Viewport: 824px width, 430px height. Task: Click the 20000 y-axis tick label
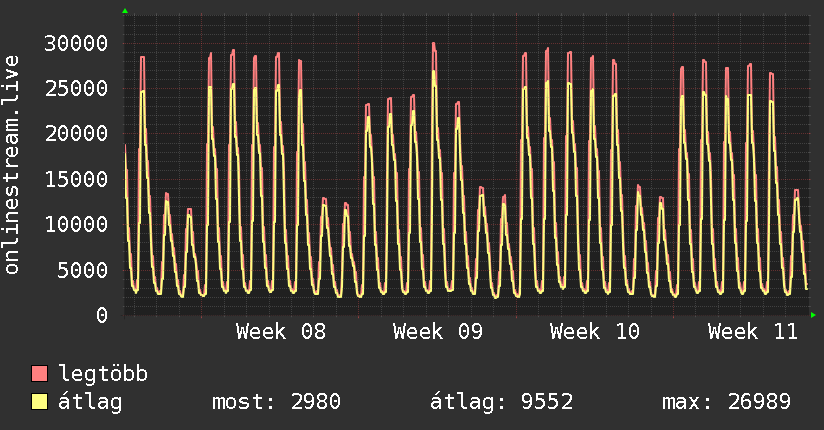pyautogui.click(x=76, y=134)
